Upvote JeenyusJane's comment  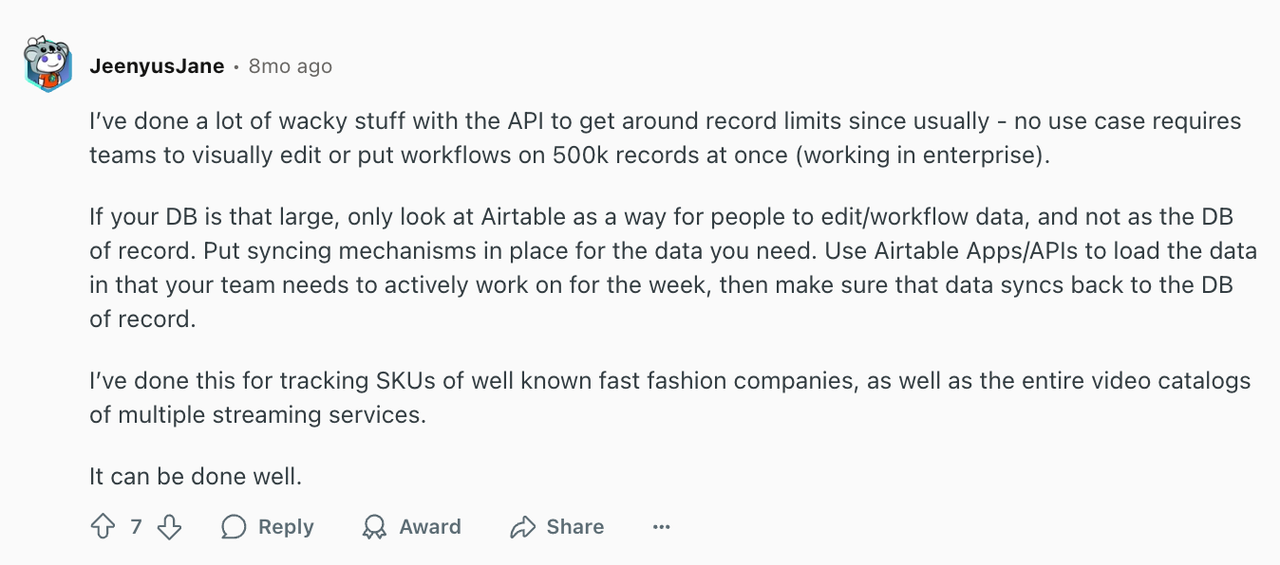[103, 527]
